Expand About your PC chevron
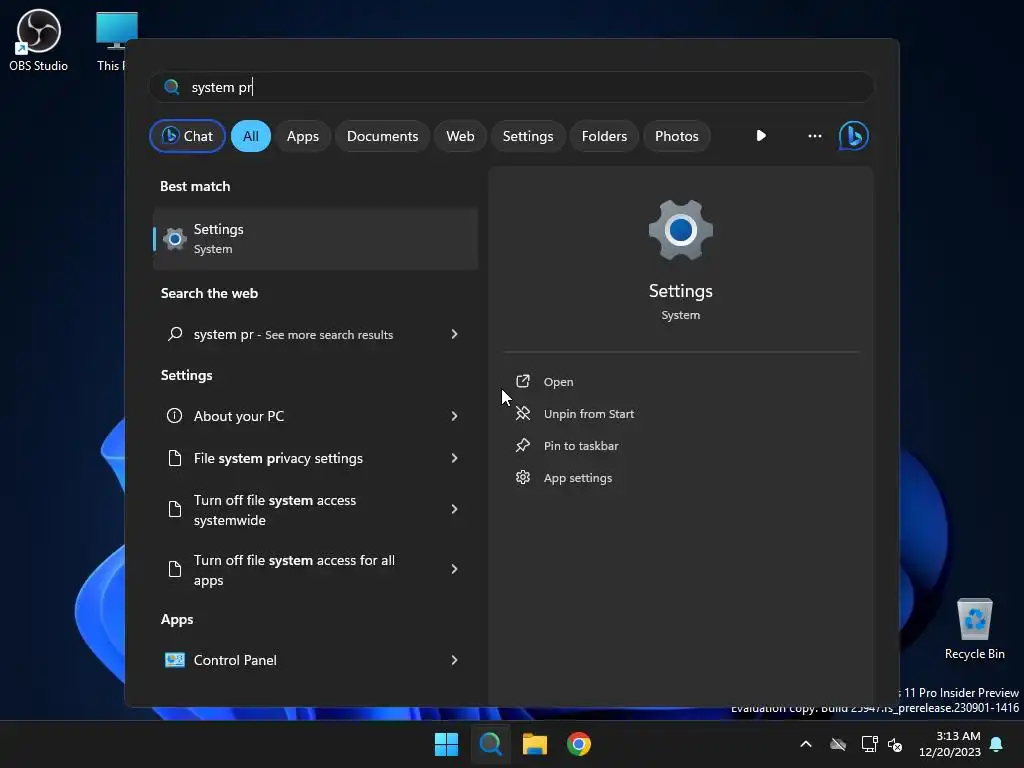Image resolution: width=1024 pixels, height=768 pixels. [x=455, y=416]
